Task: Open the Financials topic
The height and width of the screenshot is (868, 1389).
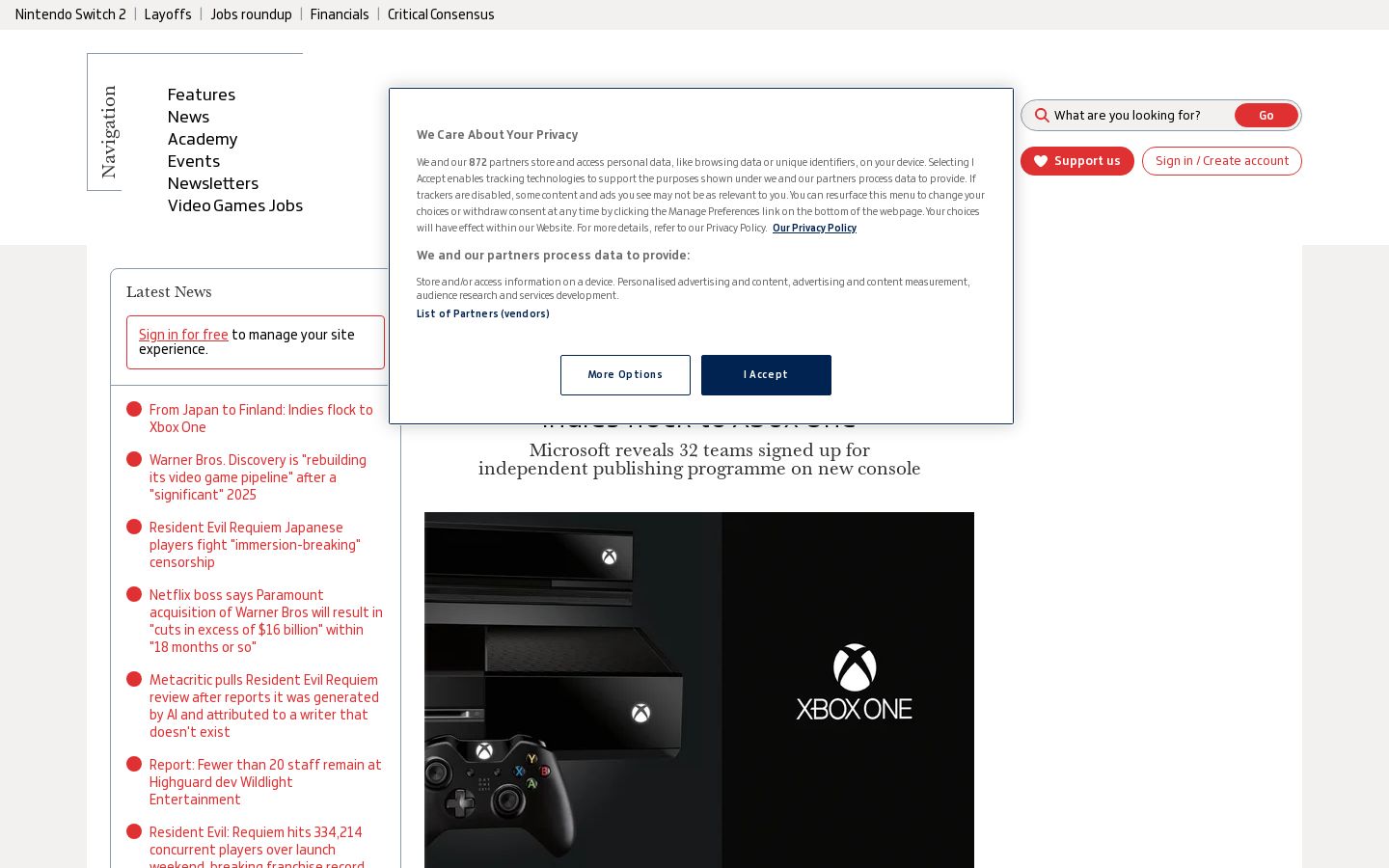Action: [340, 14]
